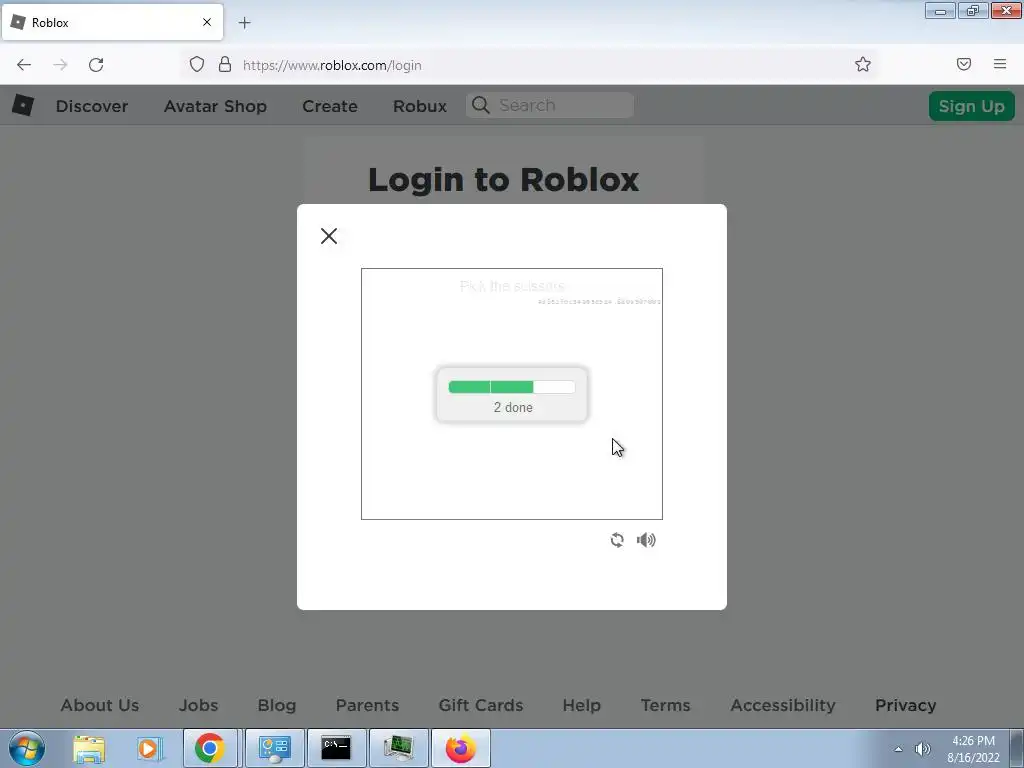This screenshot has height=768, width=1024.
Task: Click the green Sign Up button
Action: pyautogui.click(x=971, y=106)
